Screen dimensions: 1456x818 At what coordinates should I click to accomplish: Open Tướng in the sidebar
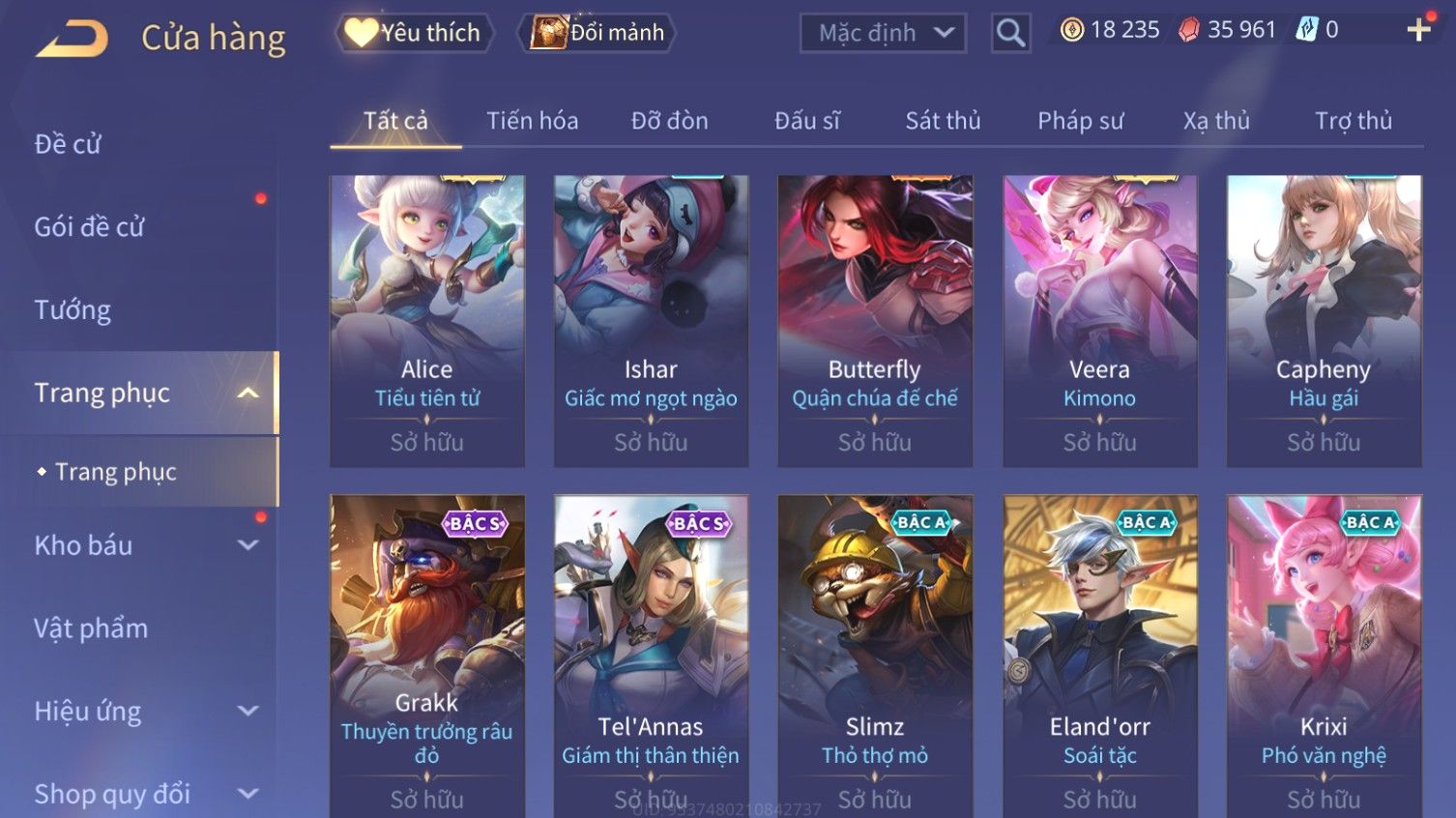[73, 310]
